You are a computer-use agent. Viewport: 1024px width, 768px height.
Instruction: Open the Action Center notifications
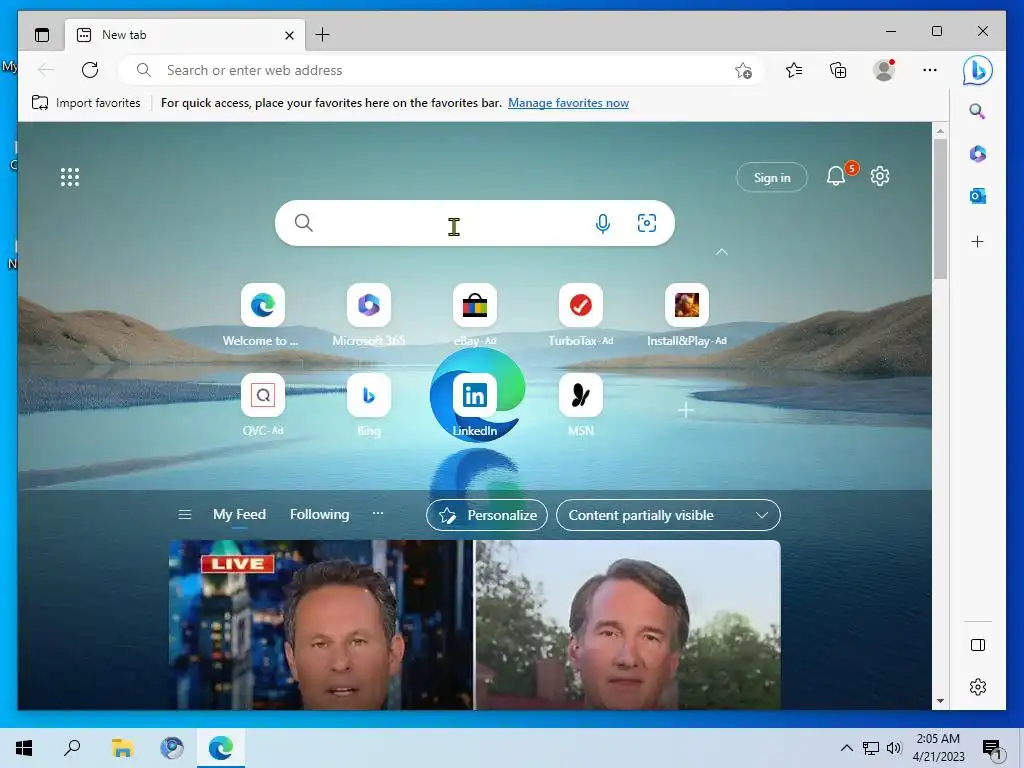click(x=992, y=748)
